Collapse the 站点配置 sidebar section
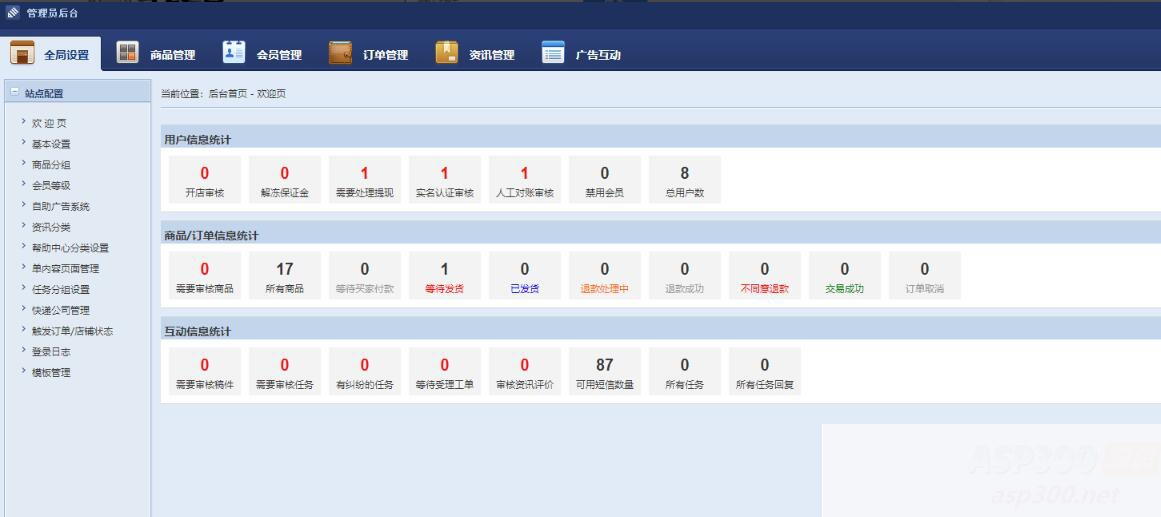The image size is (1161, 517). [x=14, y=93]
